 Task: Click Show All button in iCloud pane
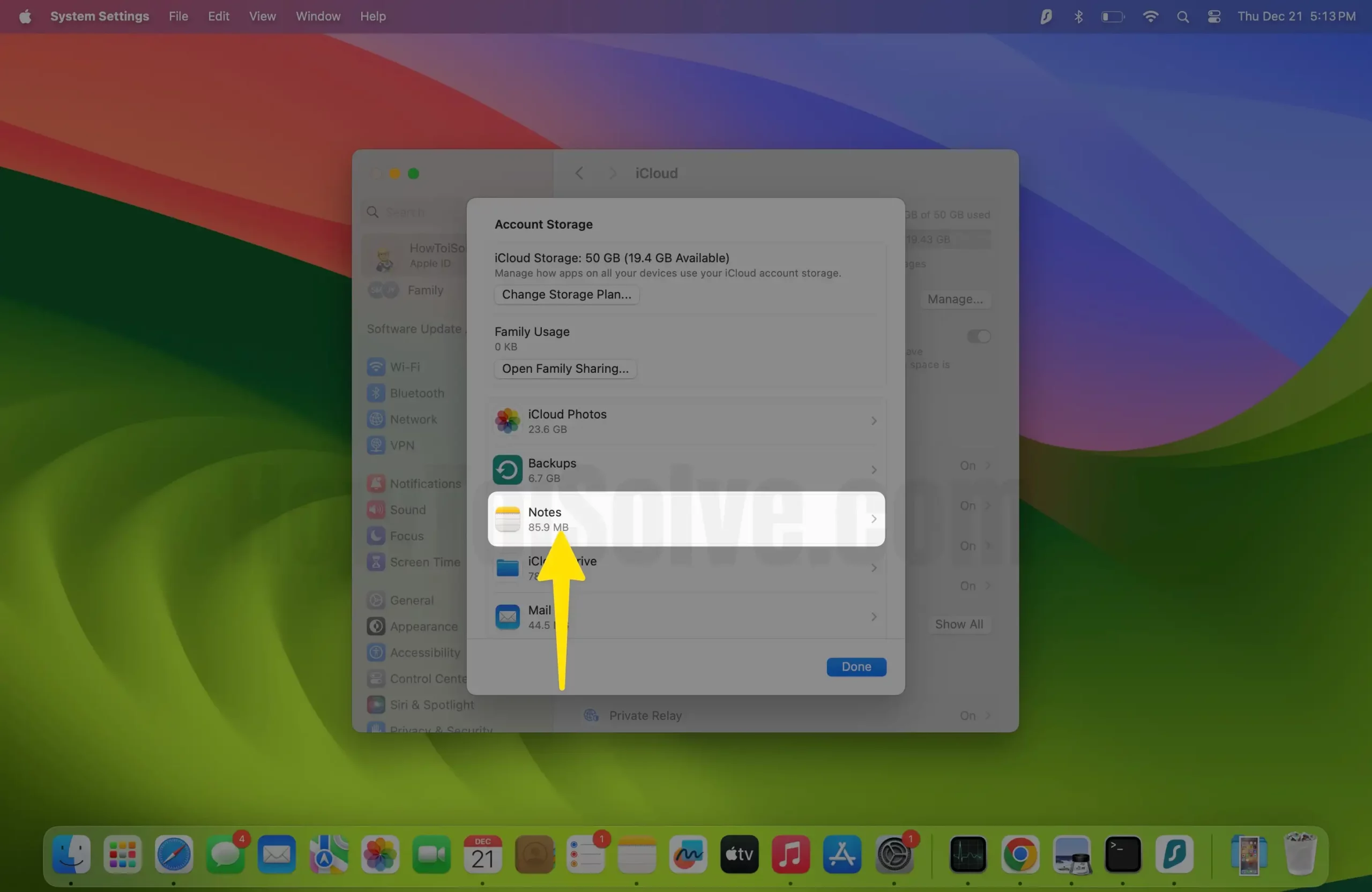pyautogui.click(x=959, y=624)
